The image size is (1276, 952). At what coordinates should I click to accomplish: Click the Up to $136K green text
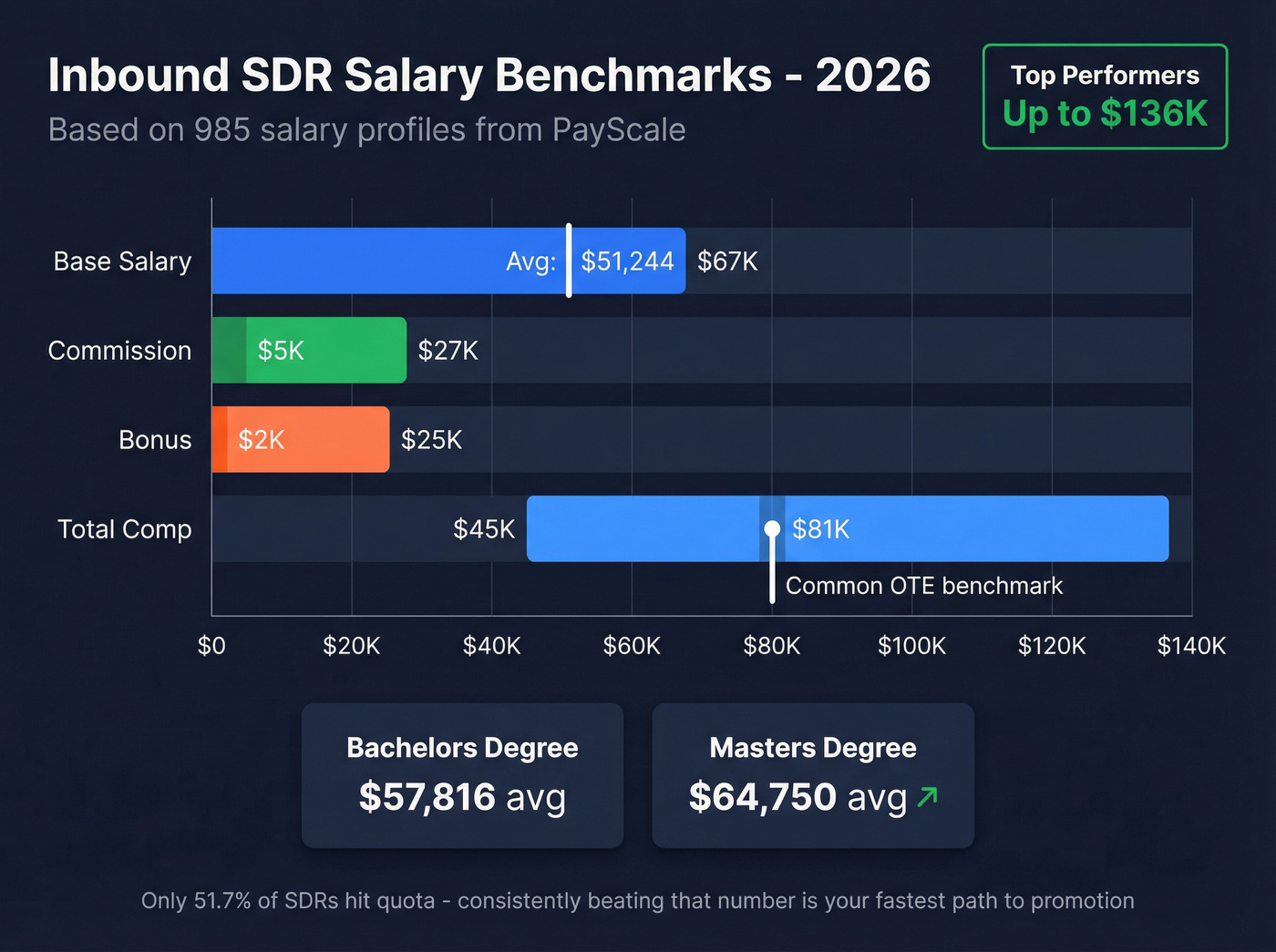[x=1105, y=114]
